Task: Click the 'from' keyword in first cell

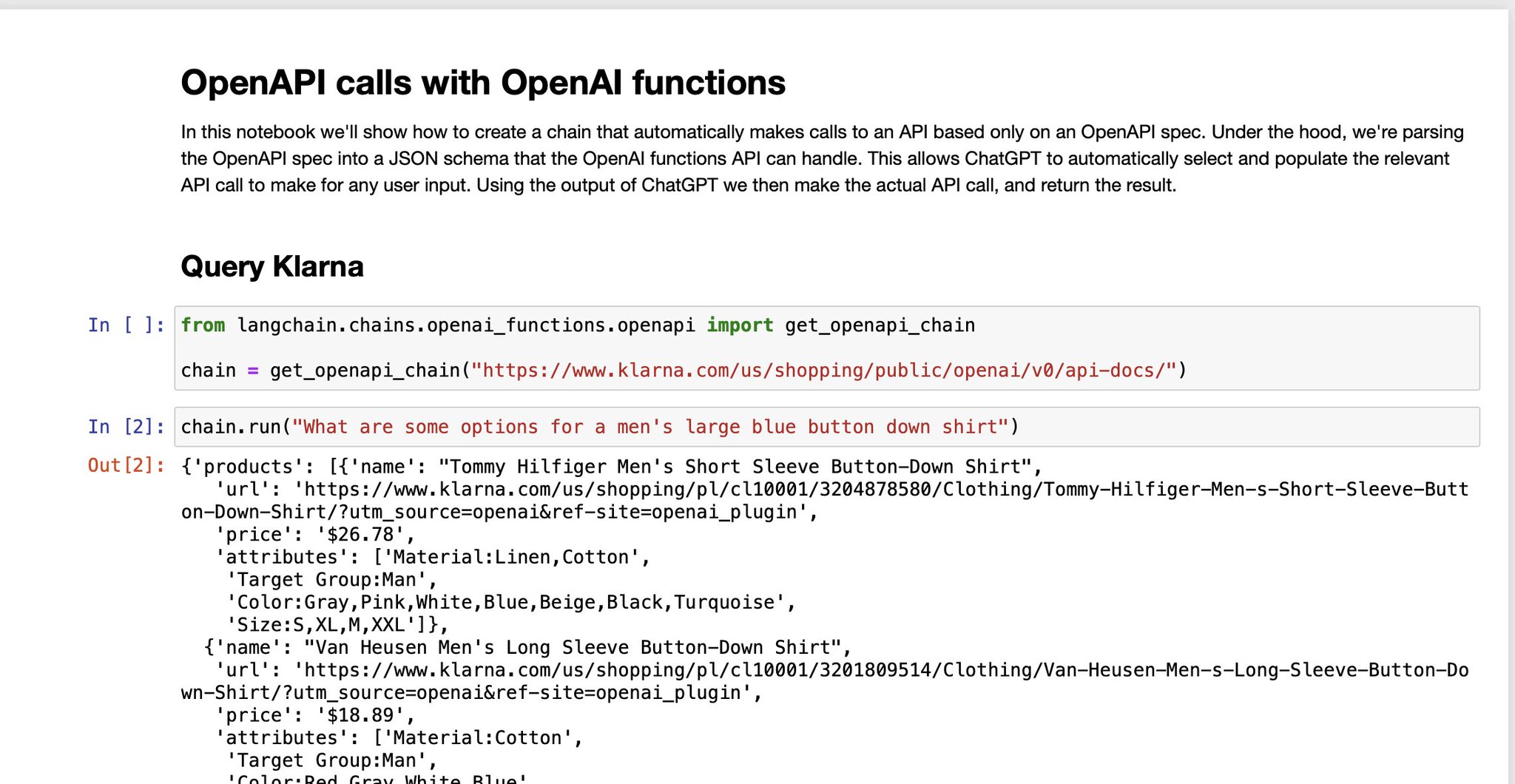Action: click(x=203, y=325)
